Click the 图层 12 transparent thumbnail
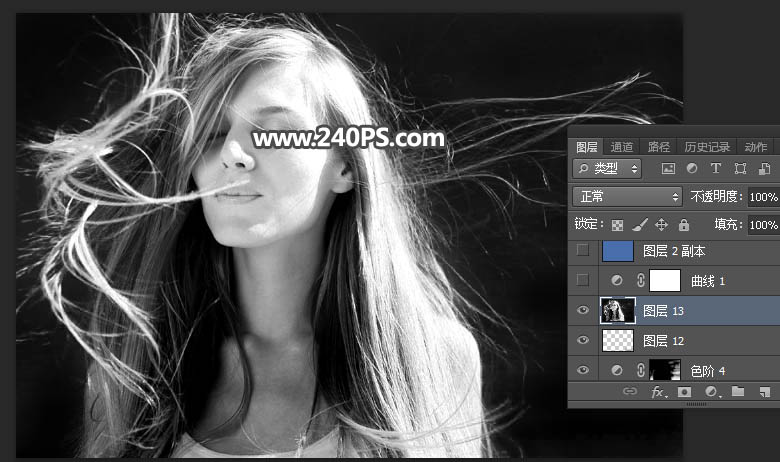 click(x=618, y=341)
